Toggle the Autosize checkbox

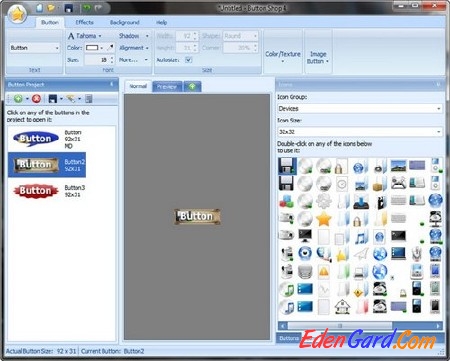188,60
